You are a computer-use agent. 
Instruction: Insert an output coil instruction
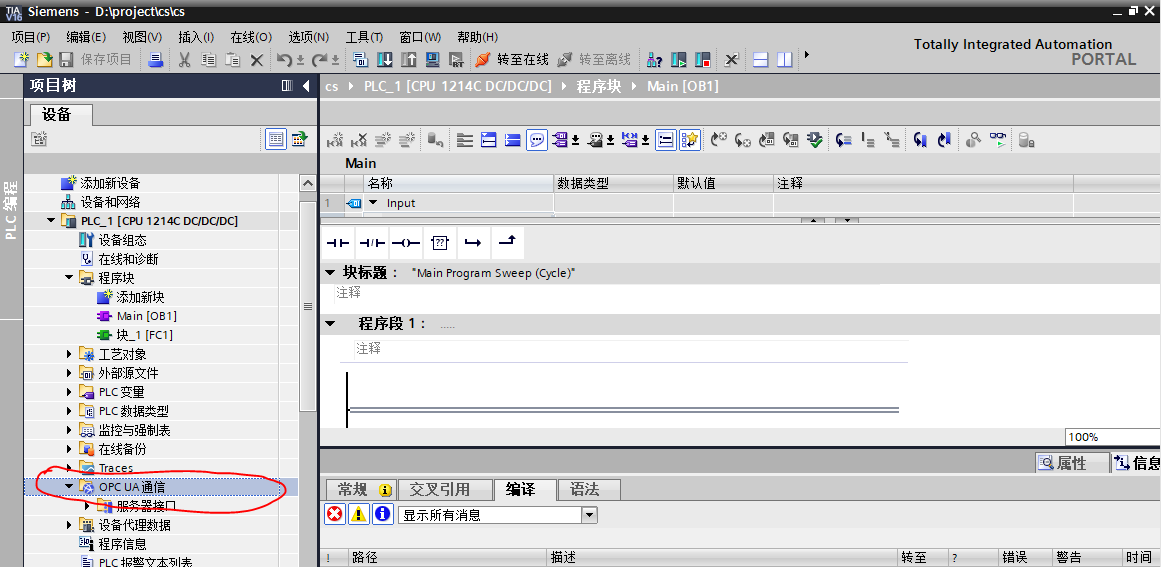click(405, 243)
